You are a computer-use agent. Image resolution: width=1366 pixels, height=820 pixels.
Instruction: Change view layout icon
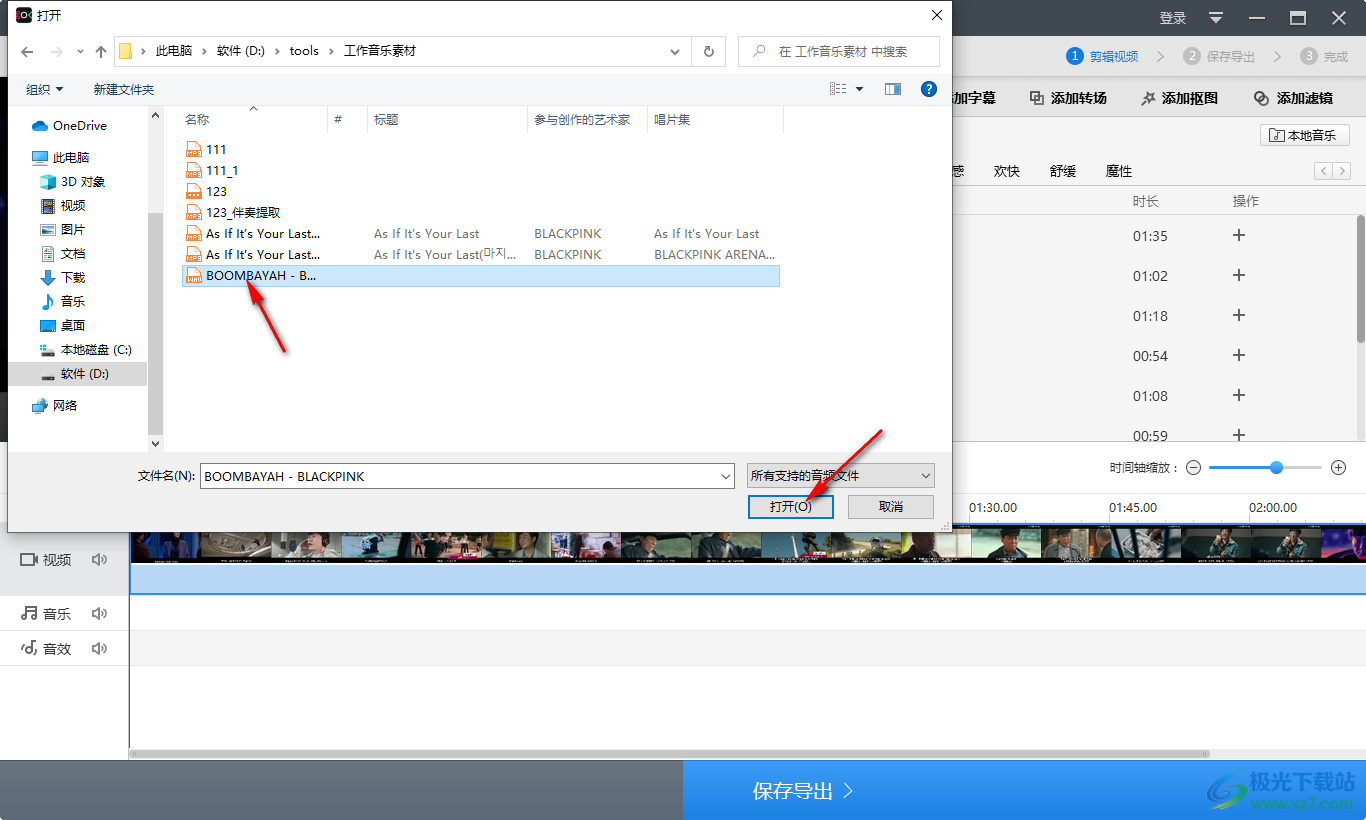[x=838, y=89]
